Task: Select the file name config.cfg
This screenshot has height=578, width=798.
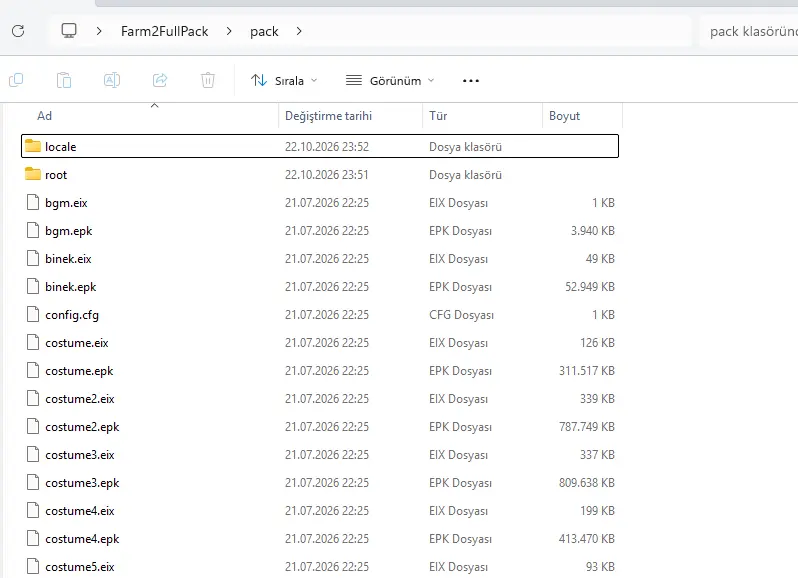Action: tap(72, 315)
